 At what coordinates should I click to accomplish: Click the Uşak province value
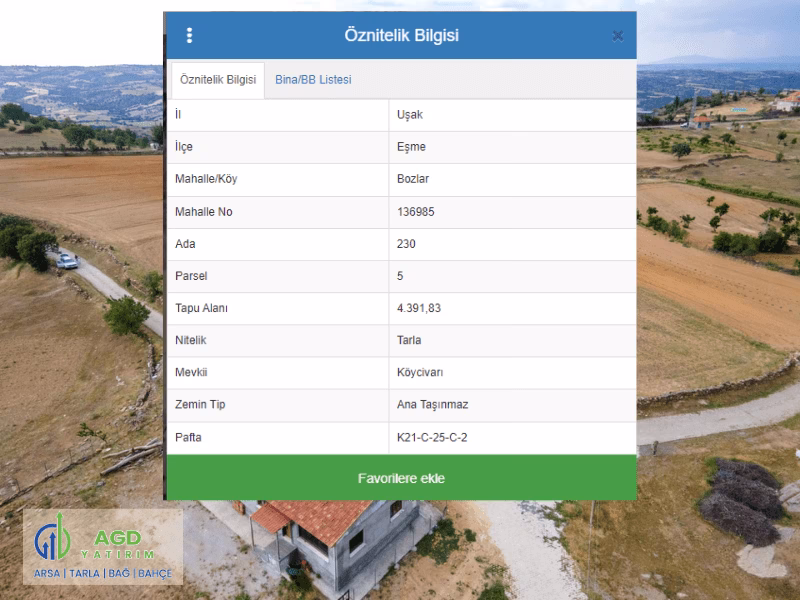point(410,115)
